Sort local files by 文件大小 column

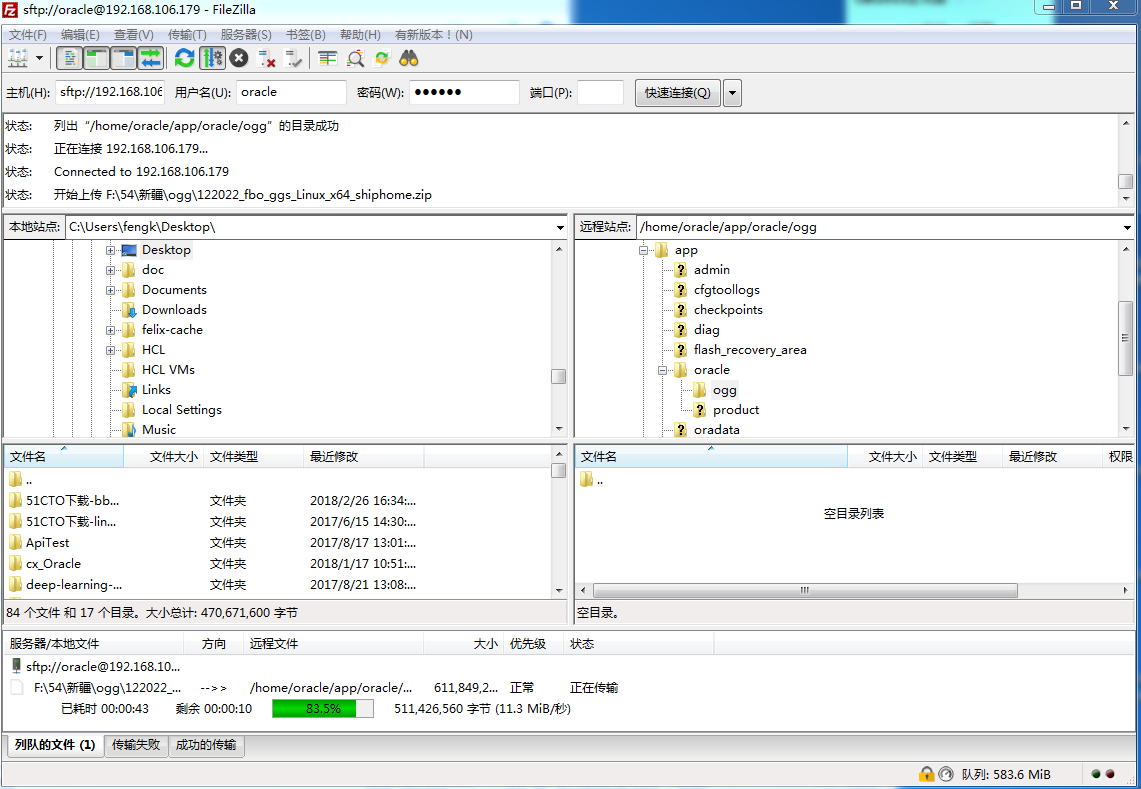(164, 457)
